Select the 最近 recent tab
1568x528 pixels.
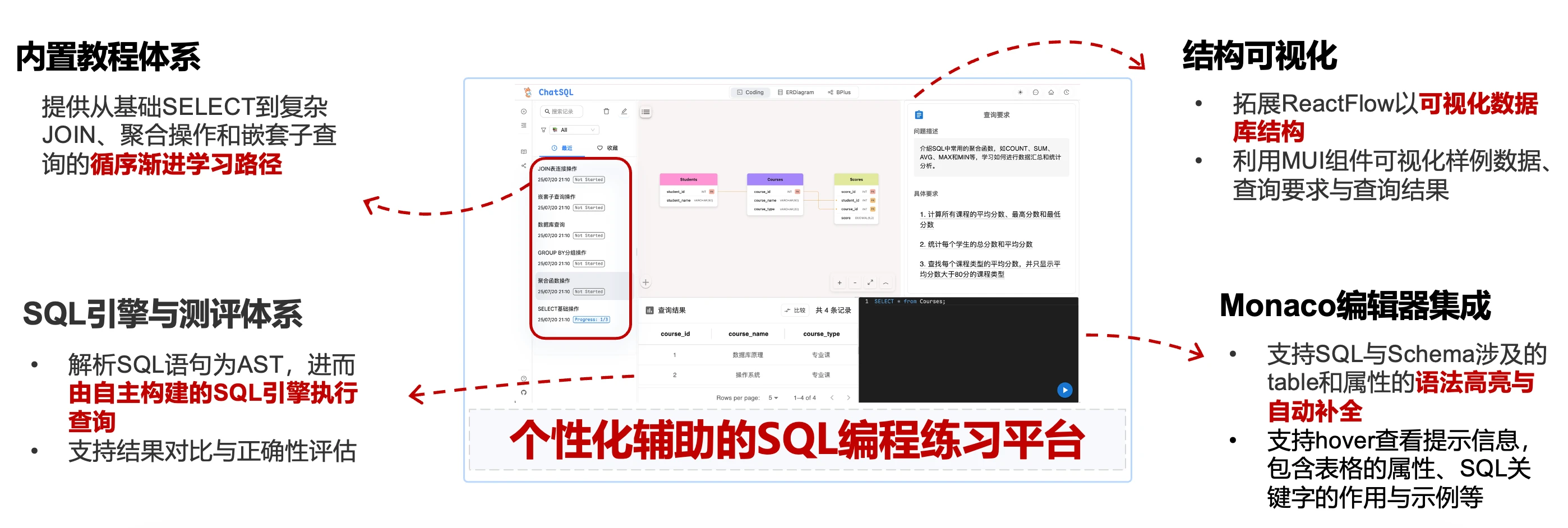[x=562, y=148]
